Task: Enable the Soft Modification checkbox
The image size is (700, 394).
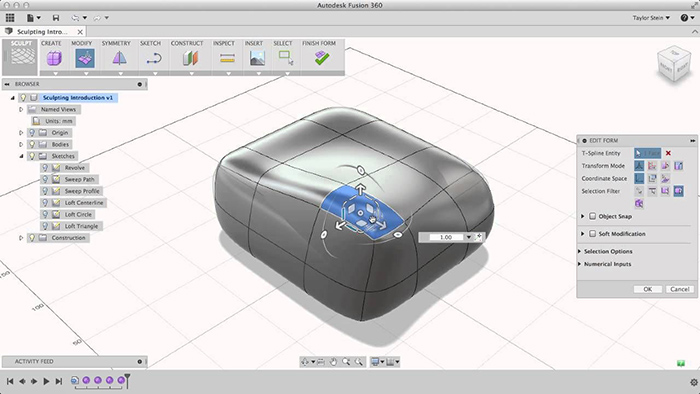Action: 592,234
